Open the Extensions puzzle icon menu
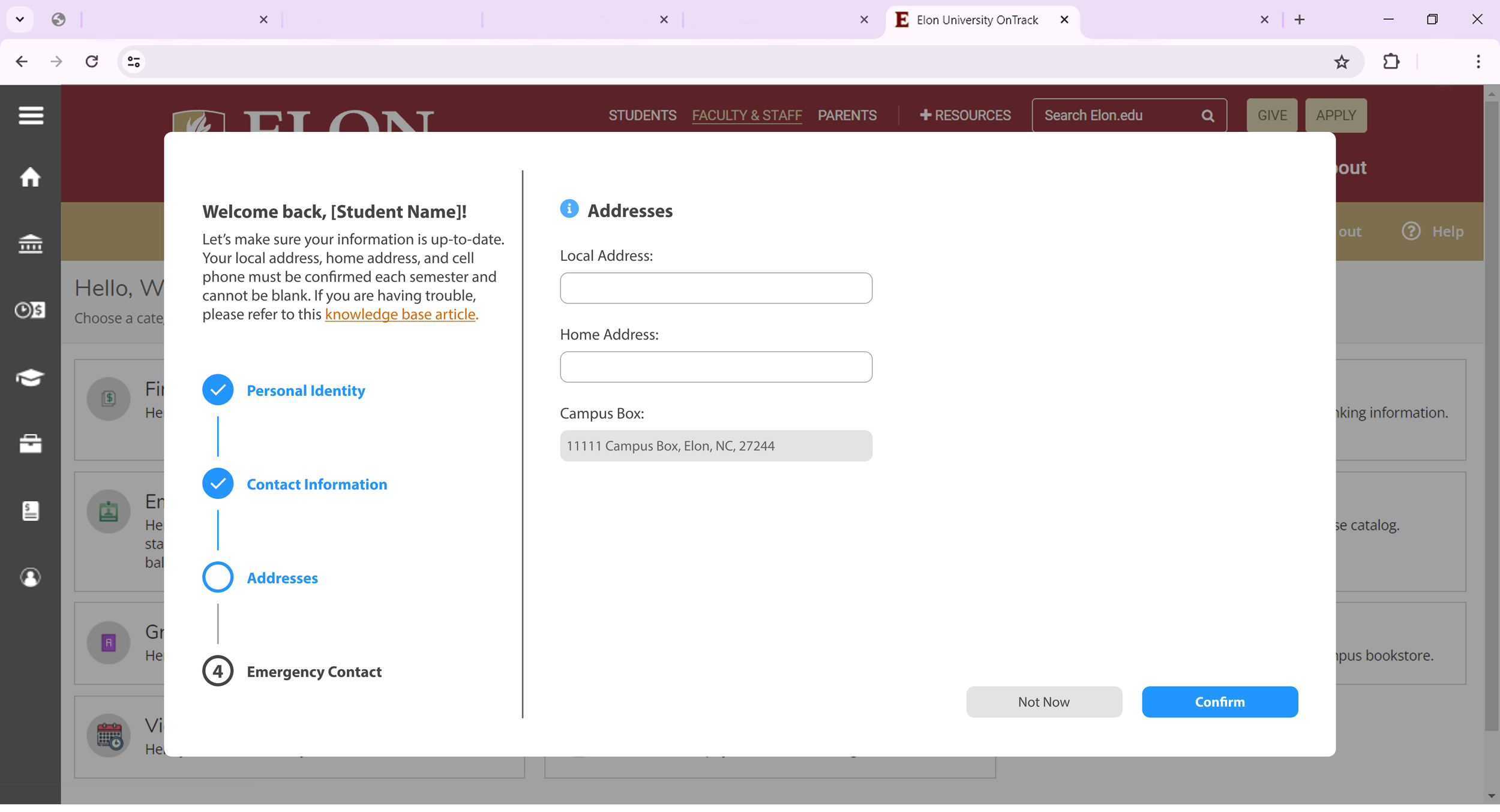Screen dimensions: 1500x812 1391,62
